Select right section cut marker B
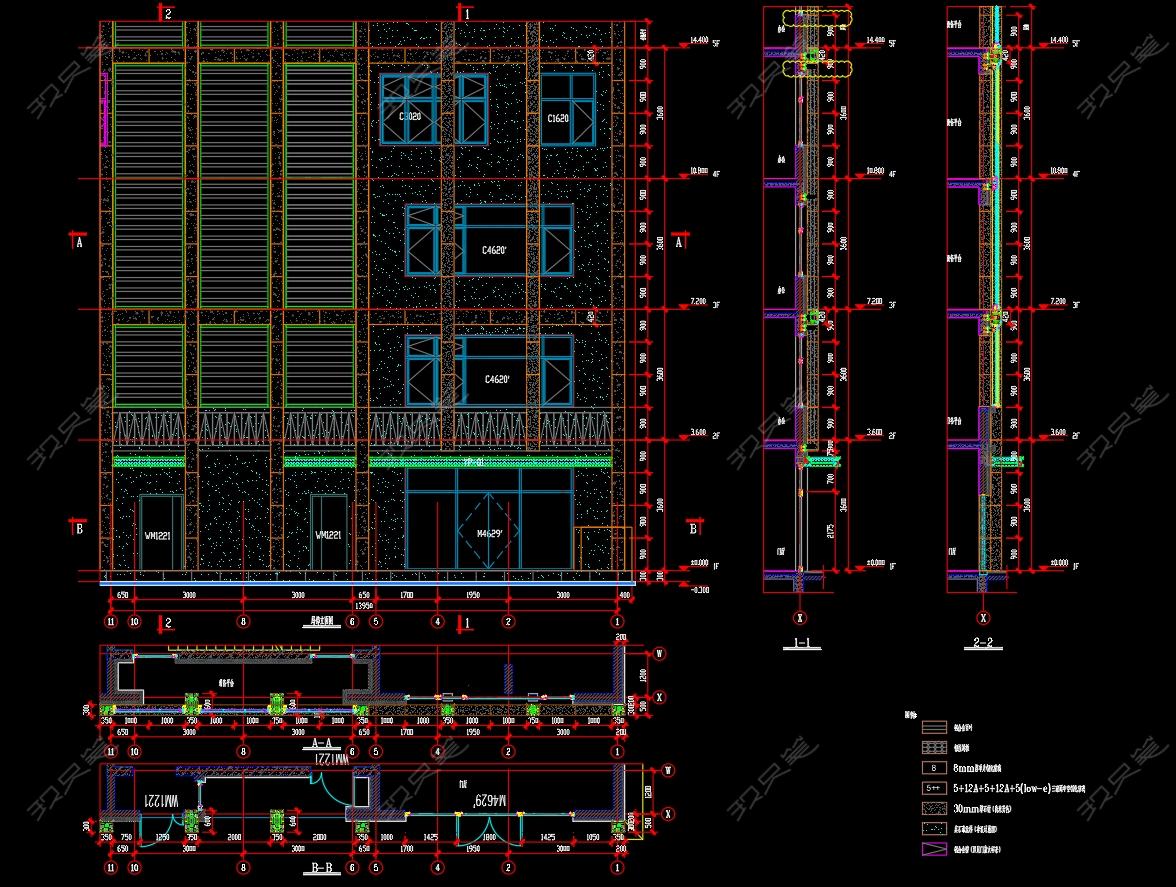The width and height of the screenshot is (1176, 887). (x=694, y=528)
